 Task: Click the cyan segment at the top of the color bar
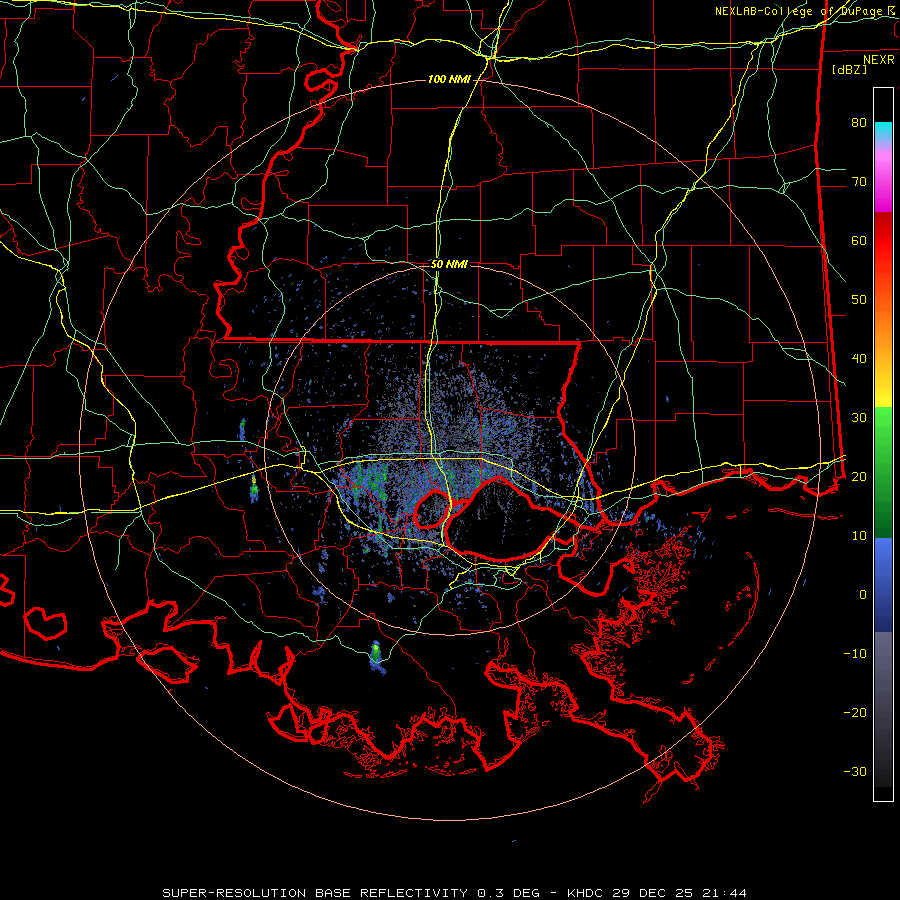(883, 131)
